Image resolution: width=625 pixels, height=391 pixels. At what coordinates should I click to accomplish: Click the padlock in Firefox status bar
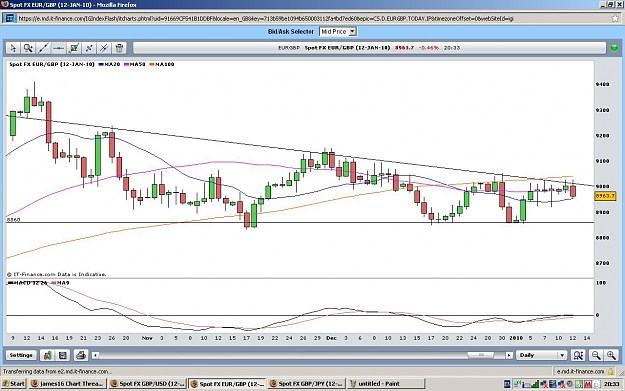[611, 371]
